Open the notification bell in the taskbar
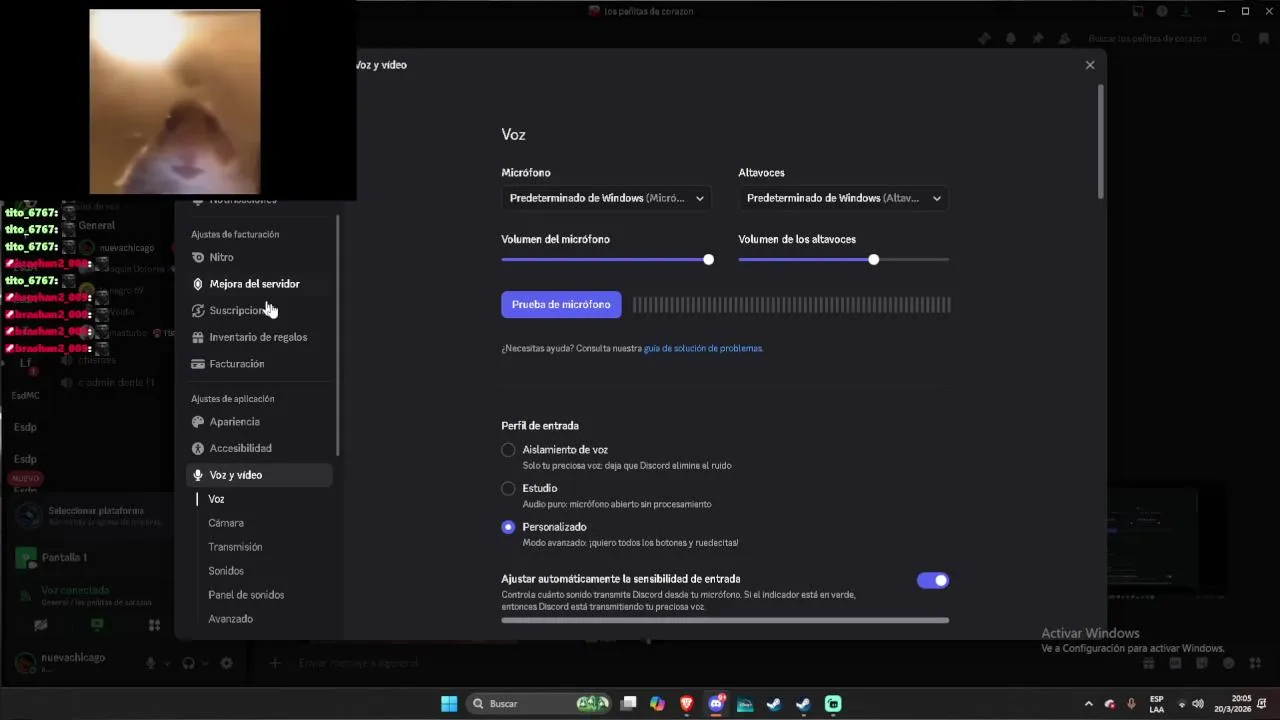Viewport: 1280px width, 720px height. 1262,704
